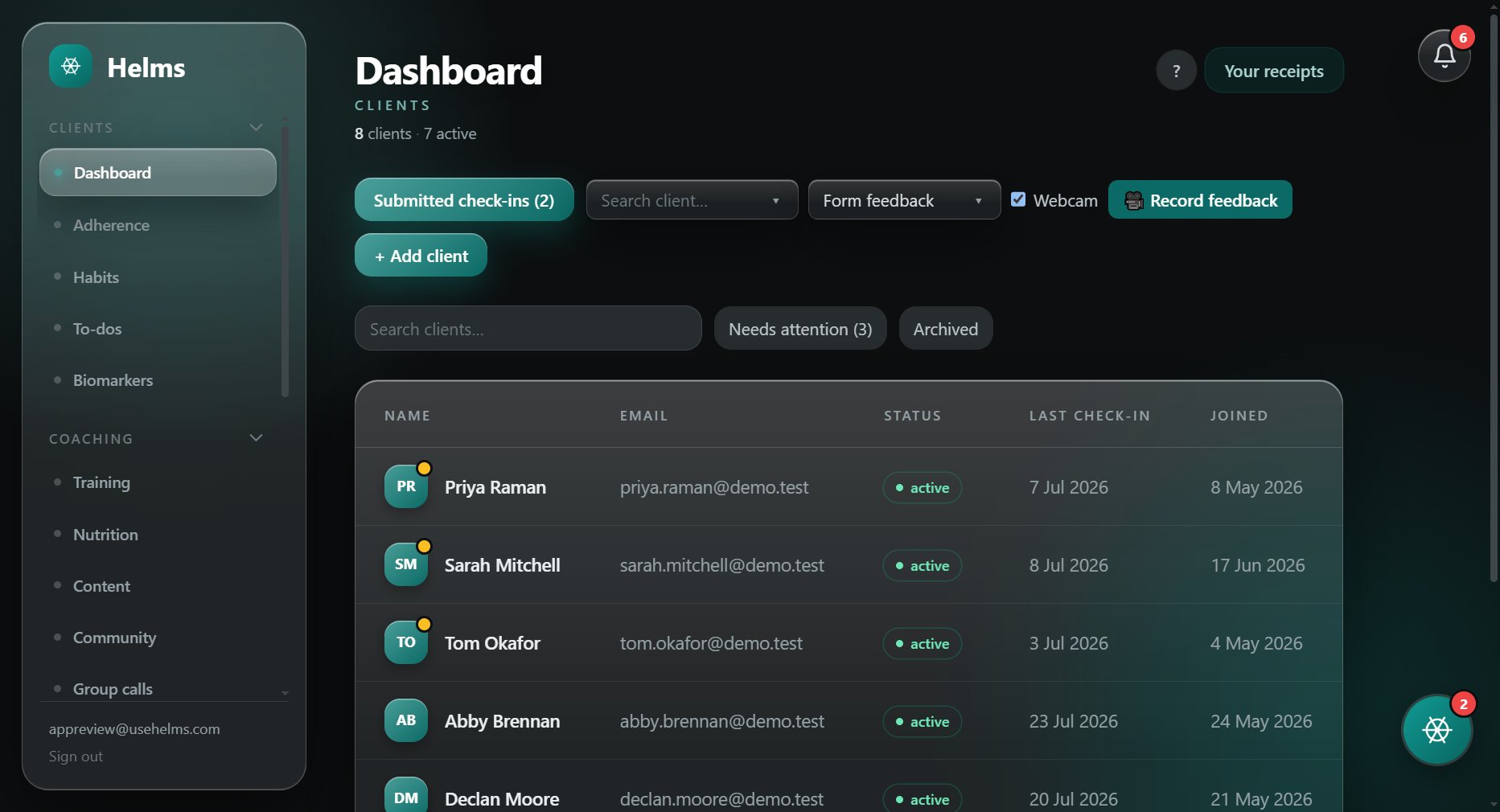Sort by NAME column header

coord(407,416)
